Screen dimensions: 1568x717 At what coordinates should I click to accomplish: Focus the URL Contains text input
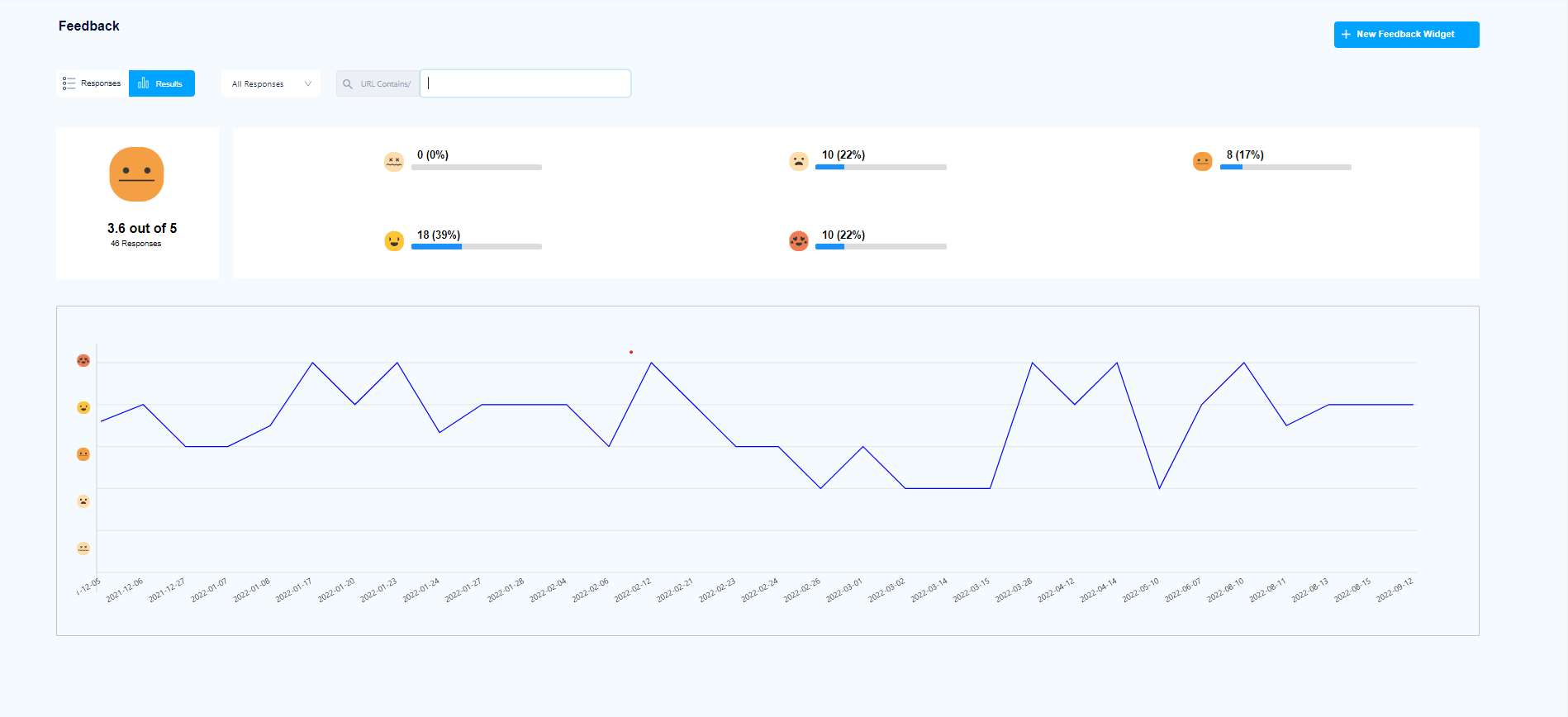click(525, 83)
